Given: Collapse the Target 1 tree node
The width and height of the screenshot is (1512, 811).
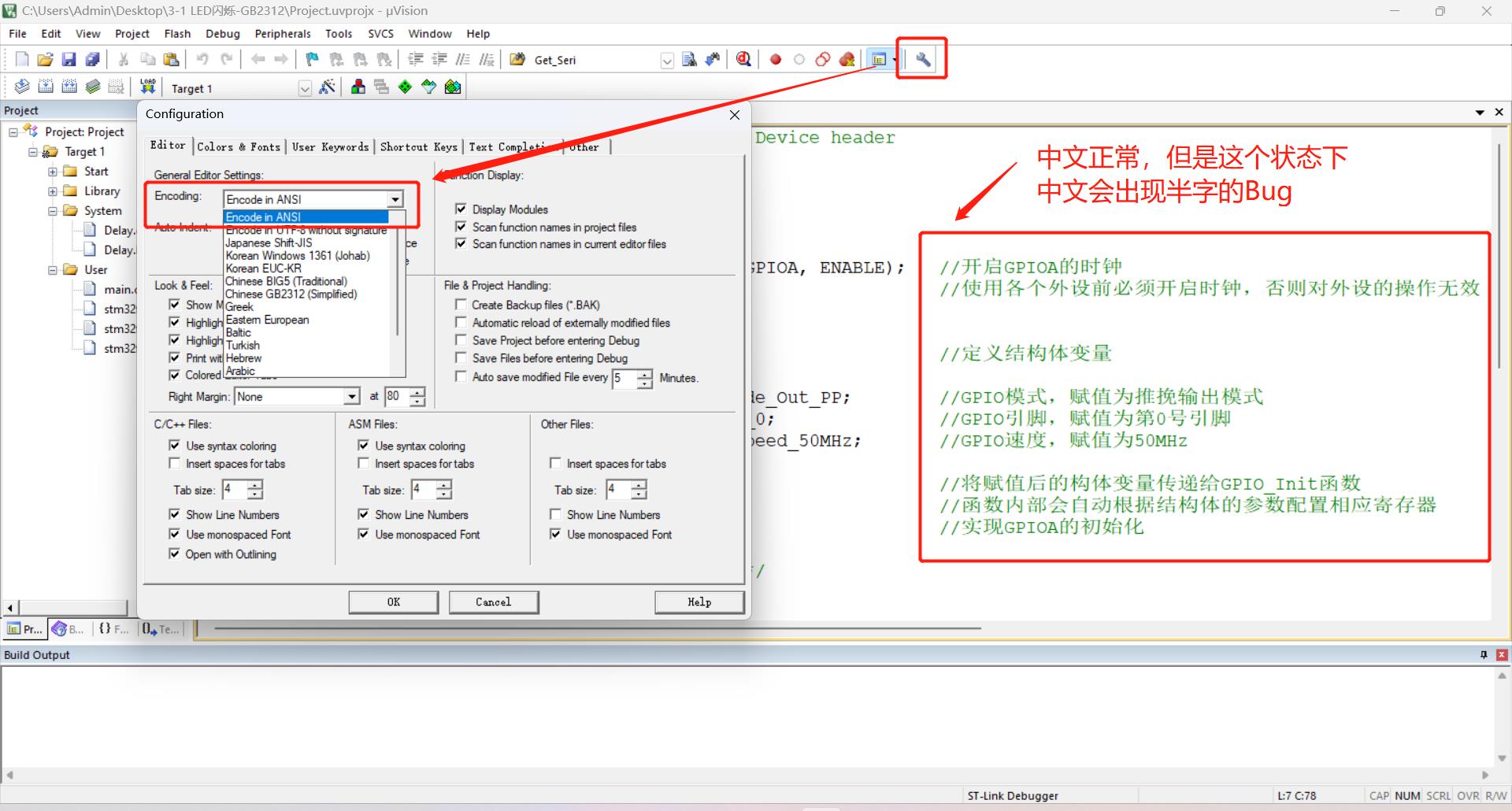Looking at the screenshot, I should point(33,152).
